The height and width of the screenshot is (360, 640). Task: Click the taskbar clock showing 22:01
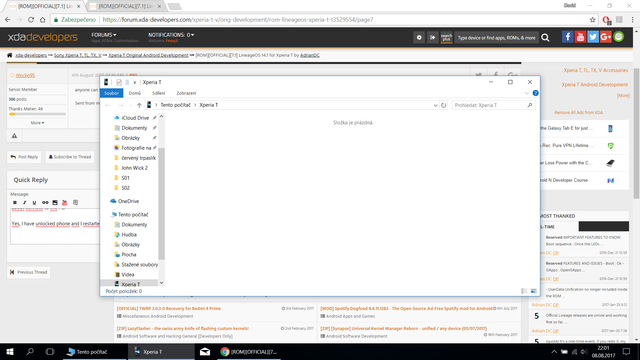[603, 351]
